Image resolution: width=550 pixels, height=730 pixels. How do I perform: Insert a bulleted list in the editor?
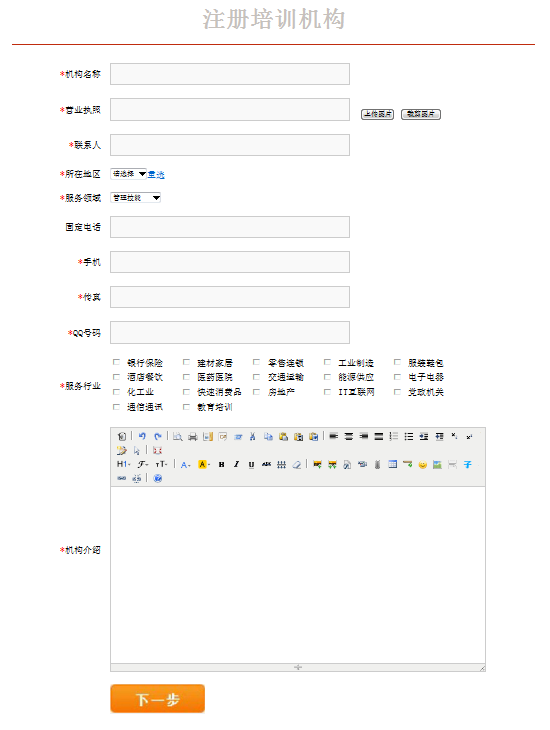408,436
